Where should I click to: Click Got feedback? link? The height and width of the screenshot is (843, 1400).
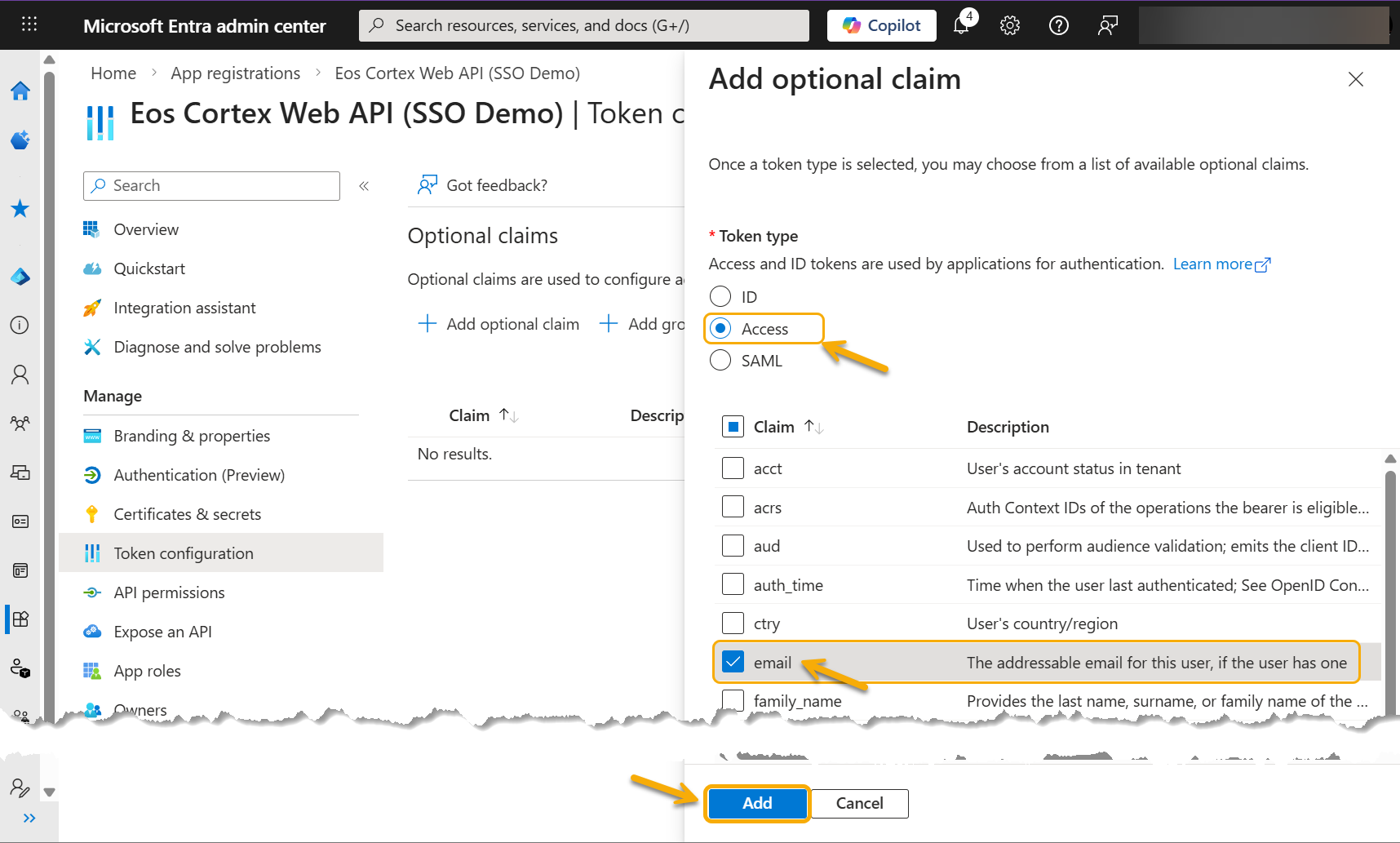coord(482,185)
